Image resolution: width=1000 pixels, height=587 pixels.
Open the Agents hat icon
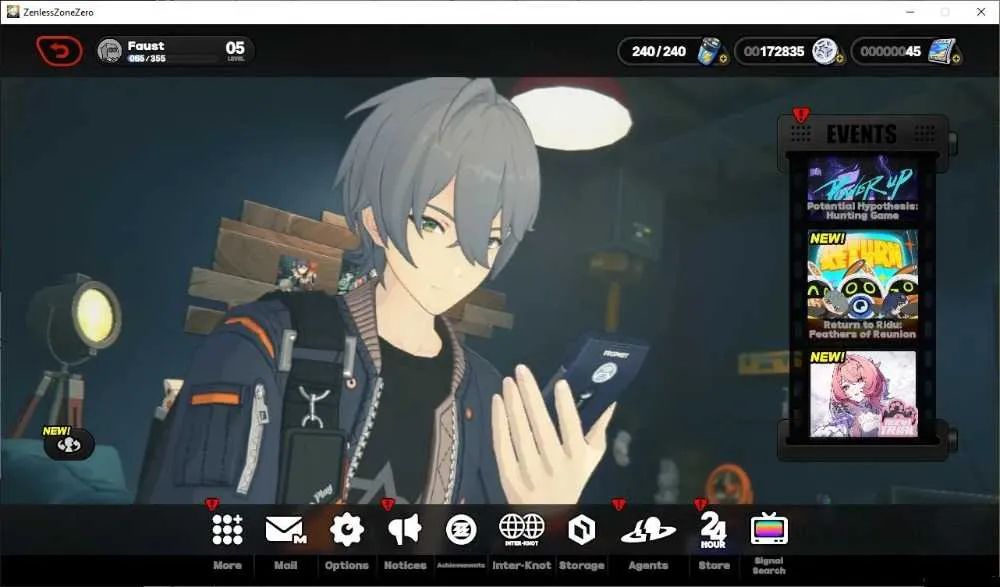648,530
